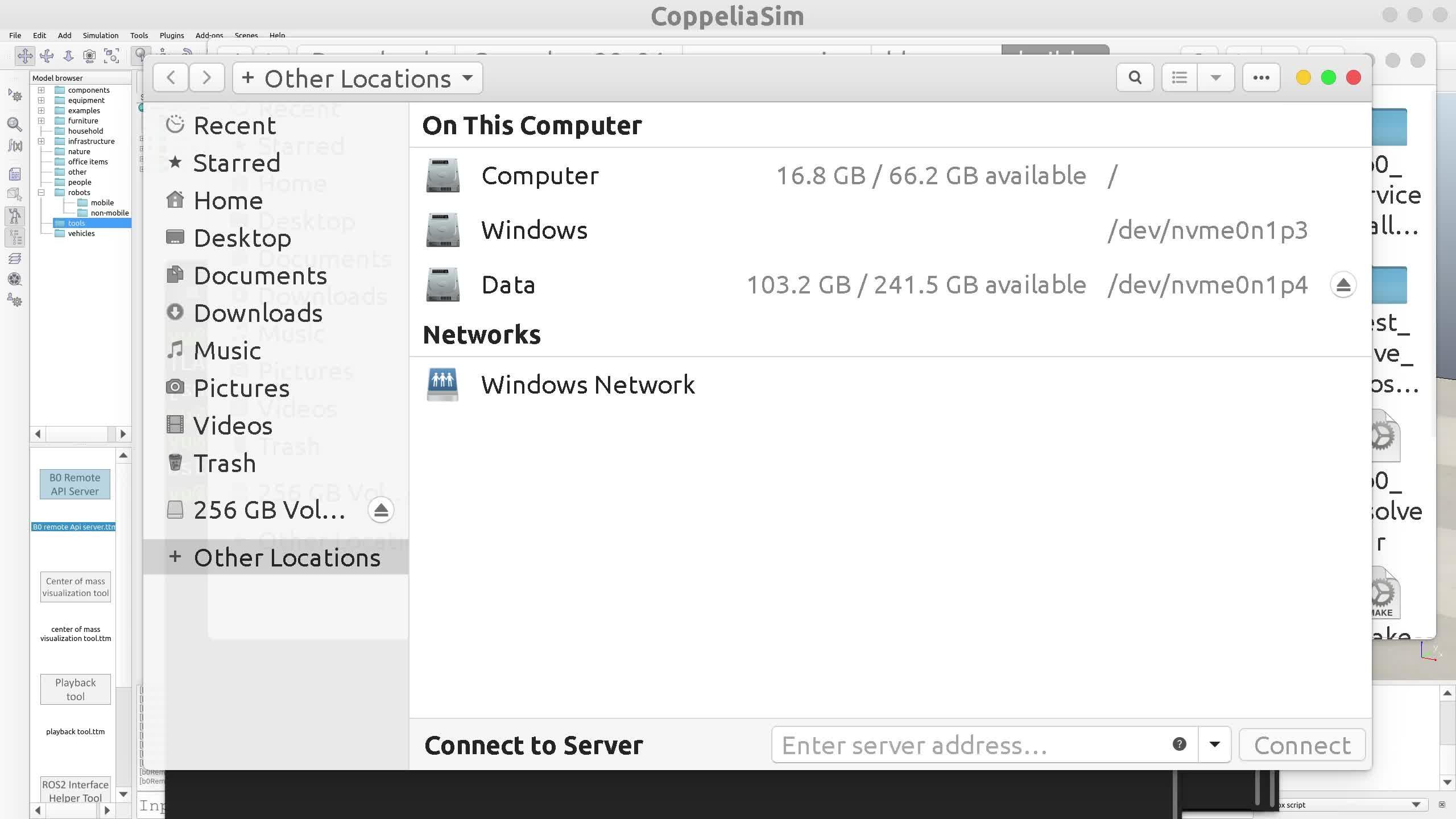The width and height of the screenshot is (1456, 819).
Task: Open the Other Locations path dropdown
Action: click(x=358, y=78)
